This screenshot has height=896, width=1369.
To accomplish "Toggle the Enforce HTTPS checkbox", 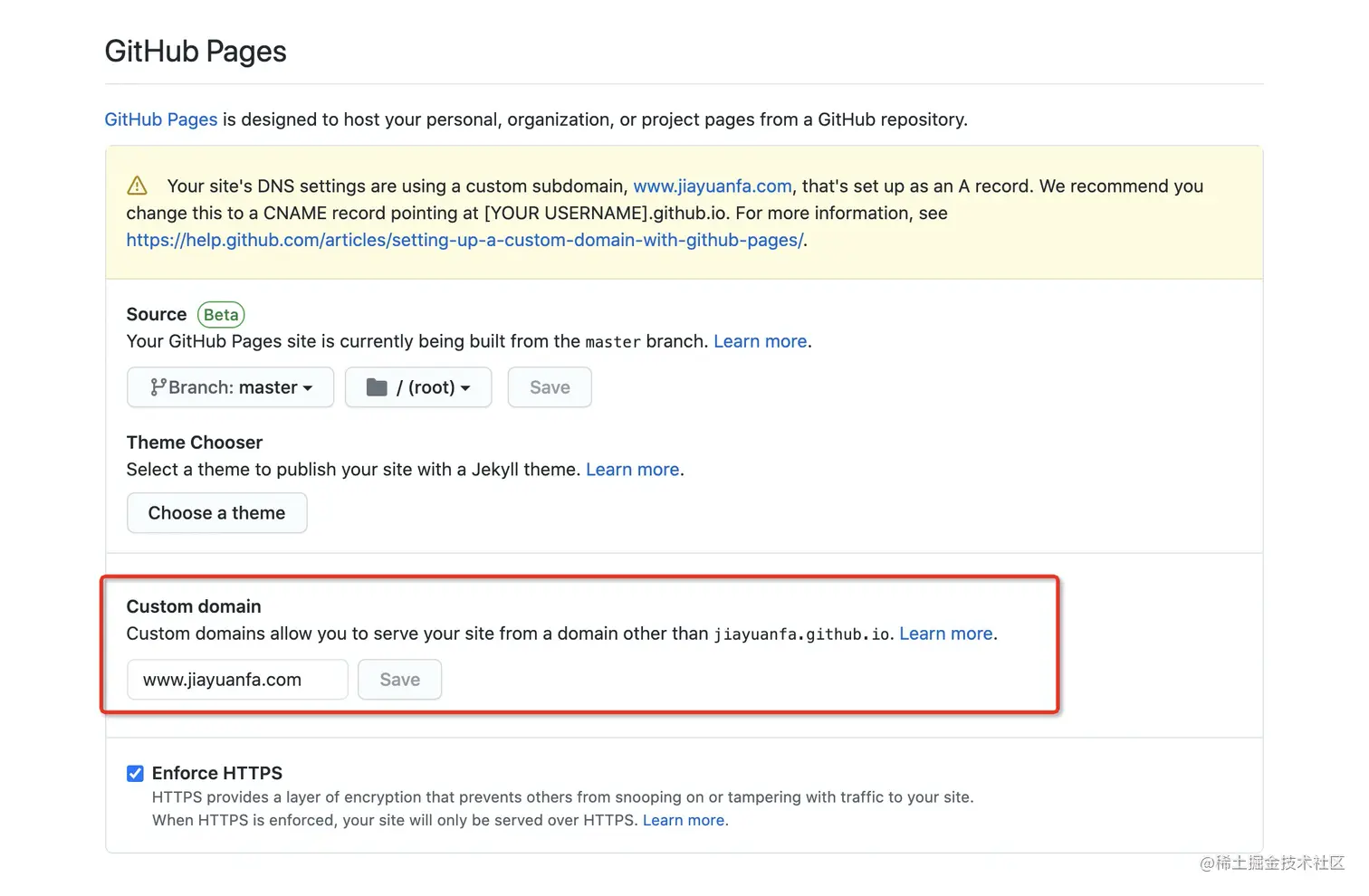I will [x=135, y=774].
